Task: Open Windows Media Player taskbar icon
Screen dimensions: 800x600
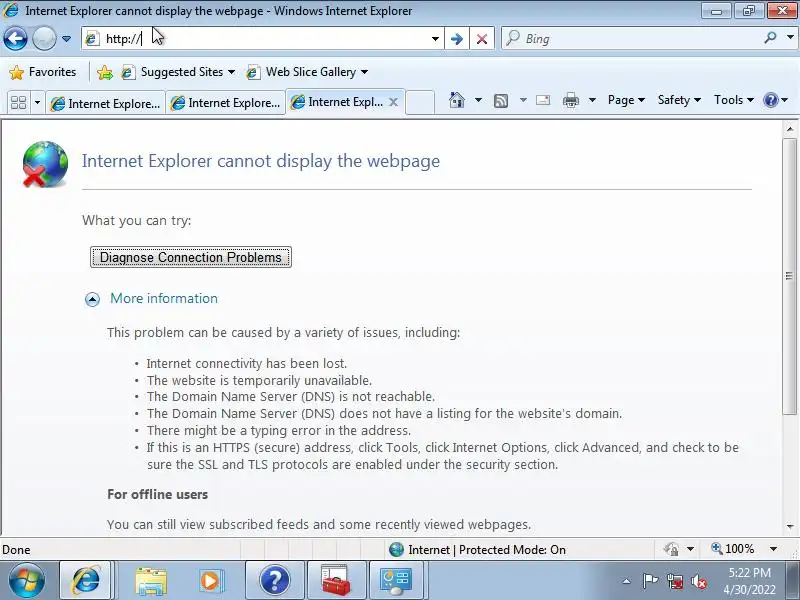Action: 210,581
